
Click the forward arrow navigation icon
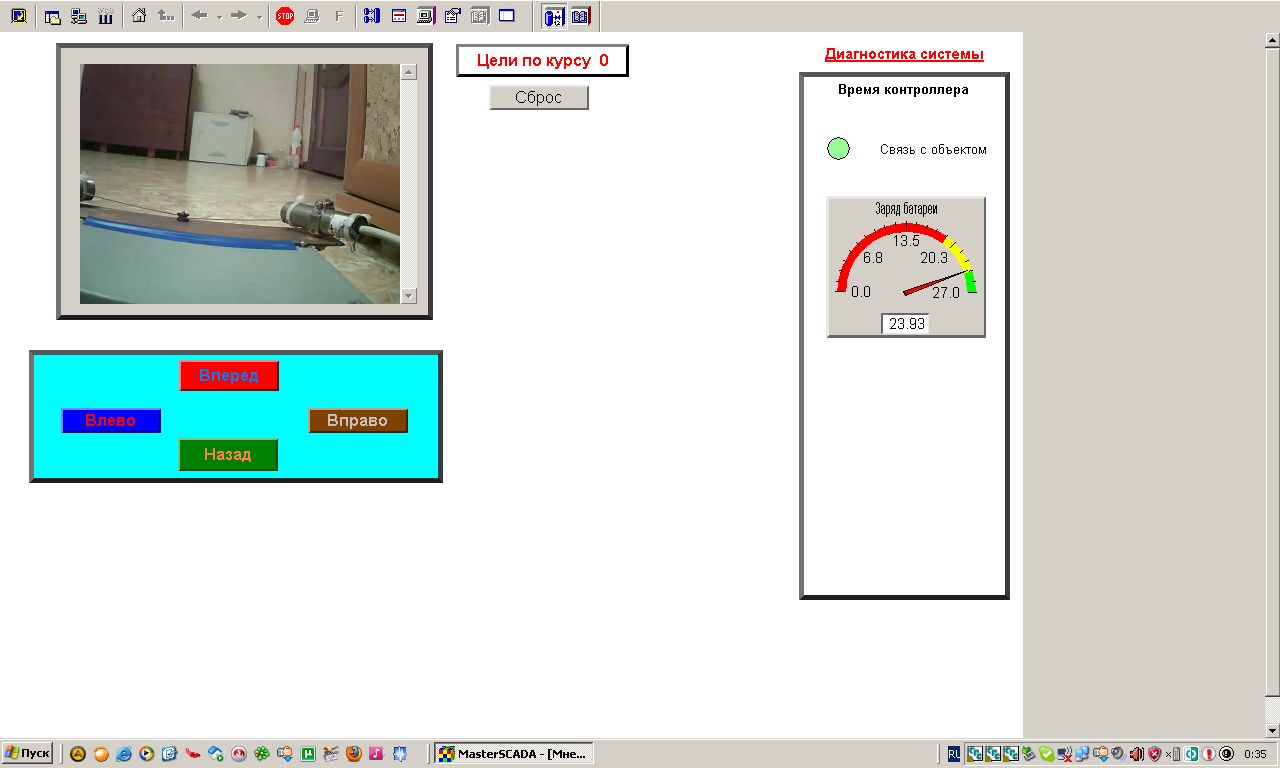(x=239, y=16)
